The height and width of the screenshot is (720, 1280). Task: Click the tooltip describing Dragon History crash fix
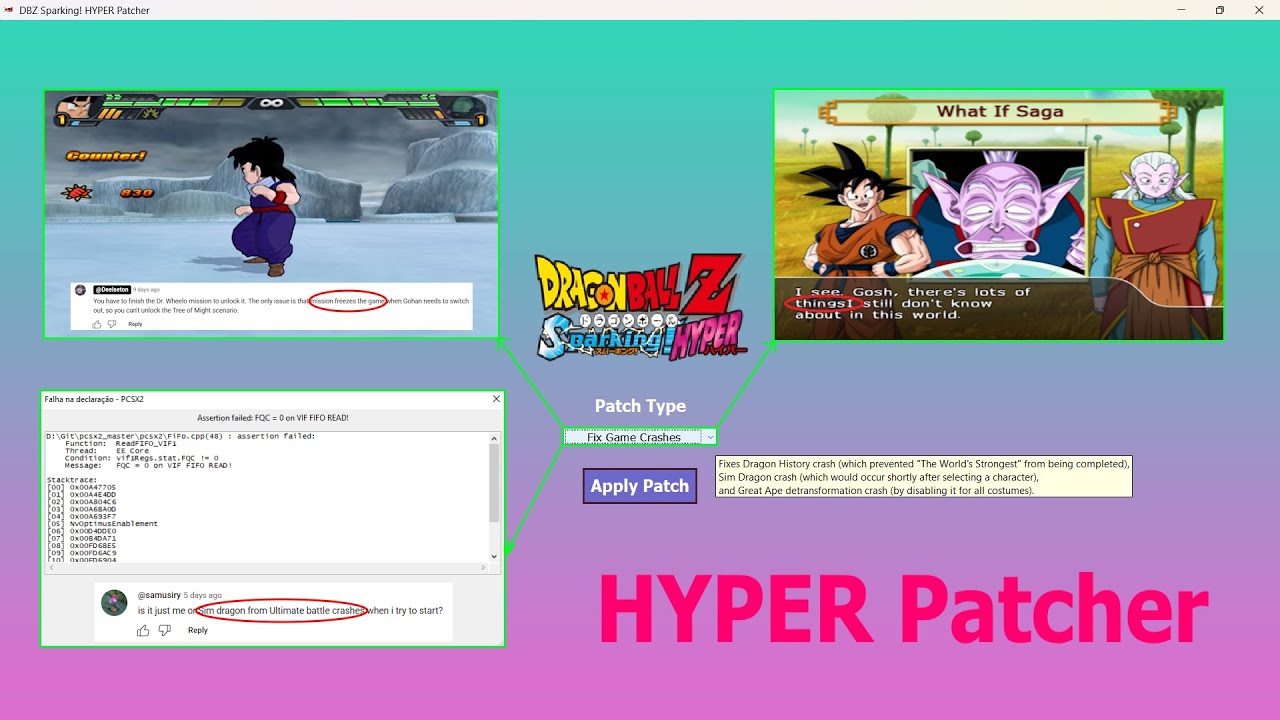(924, 477)
